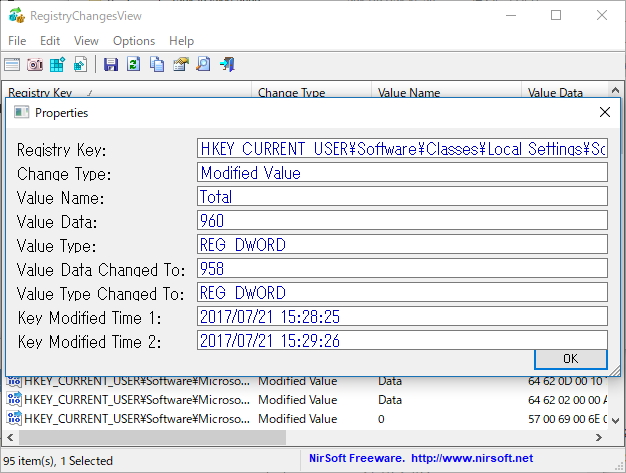Click the registry icon on the row with Value Name 0
Viewport: 626px width, 473px height.
pyautogui.click(x=14, y=418)
